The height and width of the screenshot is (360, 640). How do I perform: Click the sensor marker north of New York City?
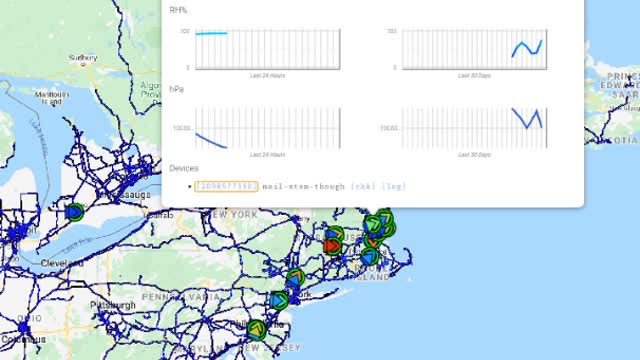coord(295,278)
